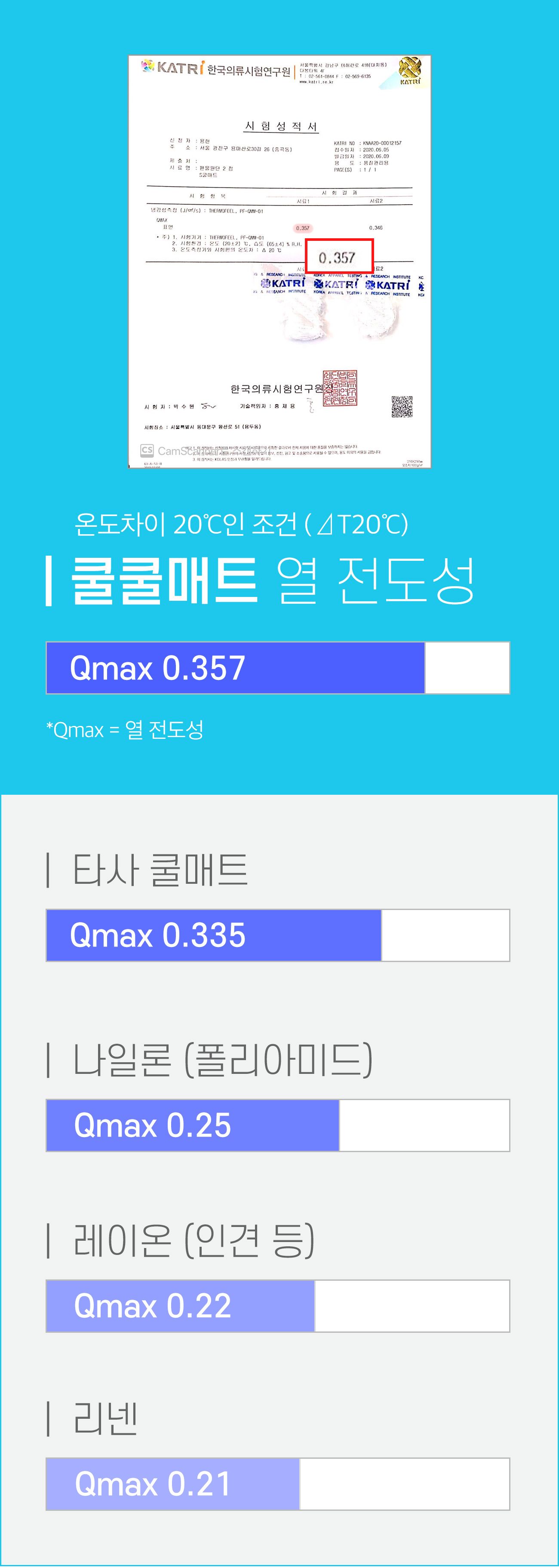Click the pink highlighted 0.357 result
The width and height of the screenshot is (559, 1568).
(303, 228)
